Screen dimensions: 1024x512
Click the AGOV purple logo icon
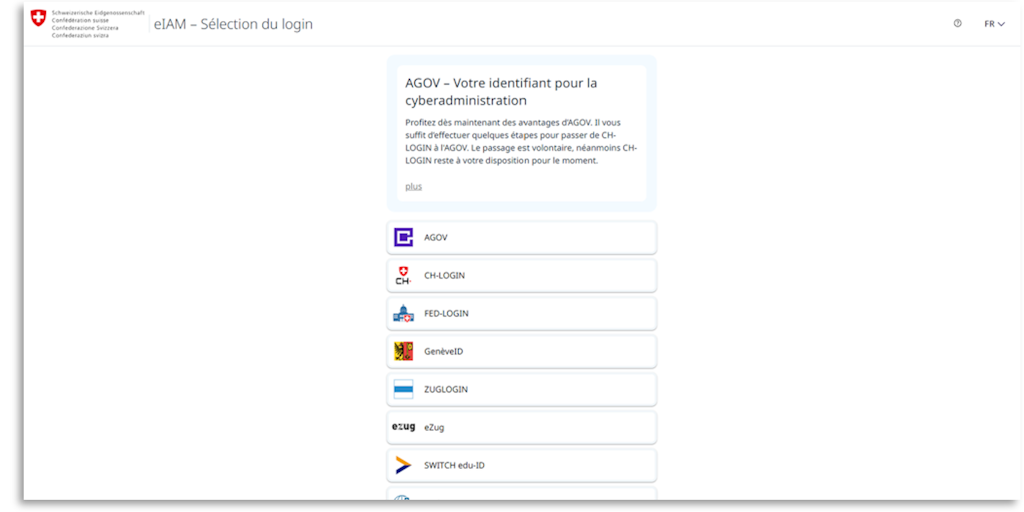point(404,238)
